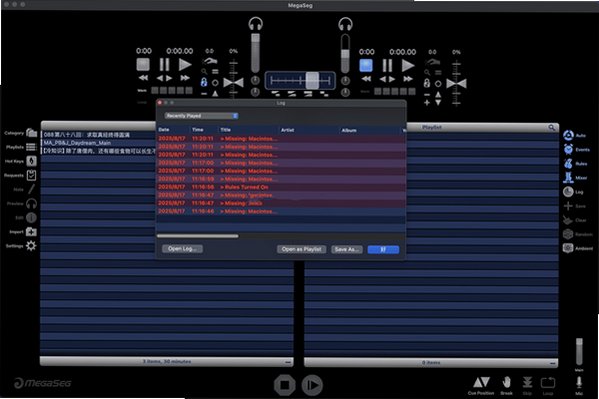Click the Random dice icon
This screenshot has height=399, width=599.
[568, 234]
